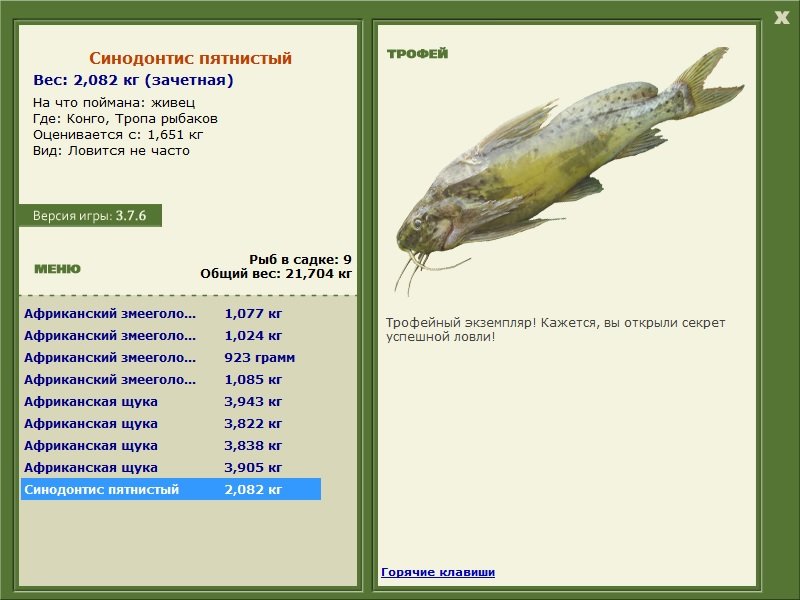Click the Вид: Ловится не часто line

[111, 151]
